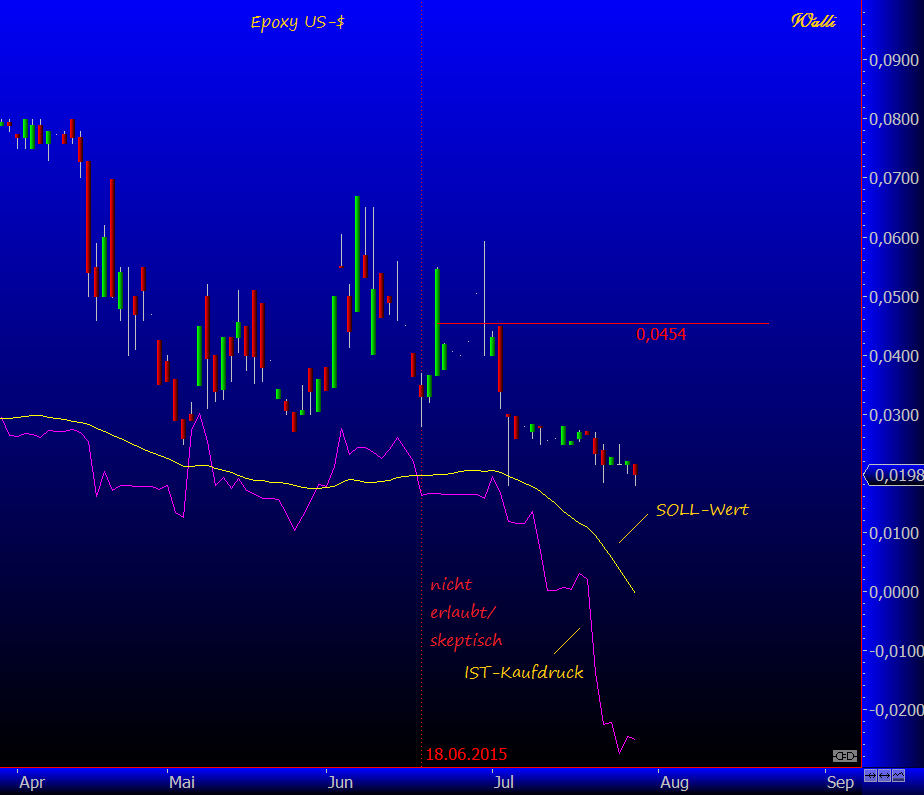
Task: Click the first horizontal arrows zoom icon
Action: tap(870, 776)
